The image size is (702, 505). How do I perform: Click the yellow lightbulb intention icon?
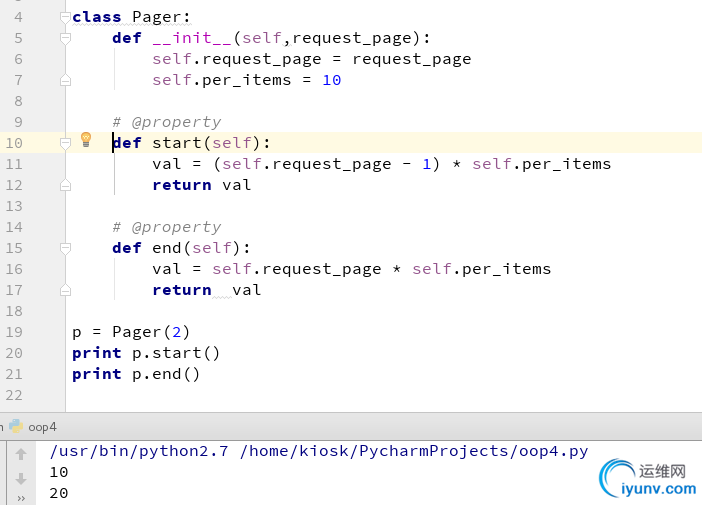point(86,140)
